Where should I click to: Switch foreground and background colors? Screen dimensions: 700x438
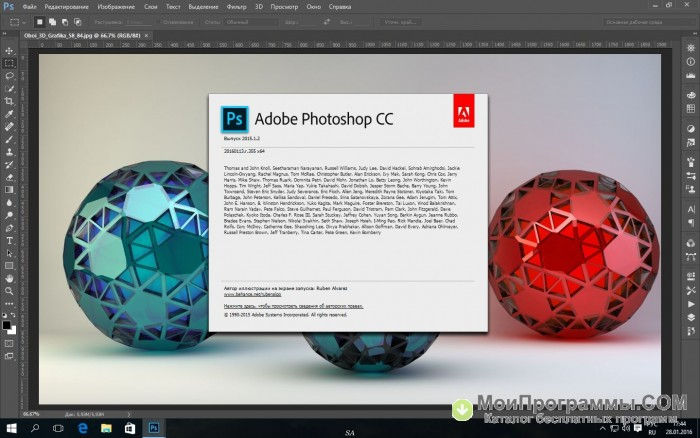pos(13,315)
